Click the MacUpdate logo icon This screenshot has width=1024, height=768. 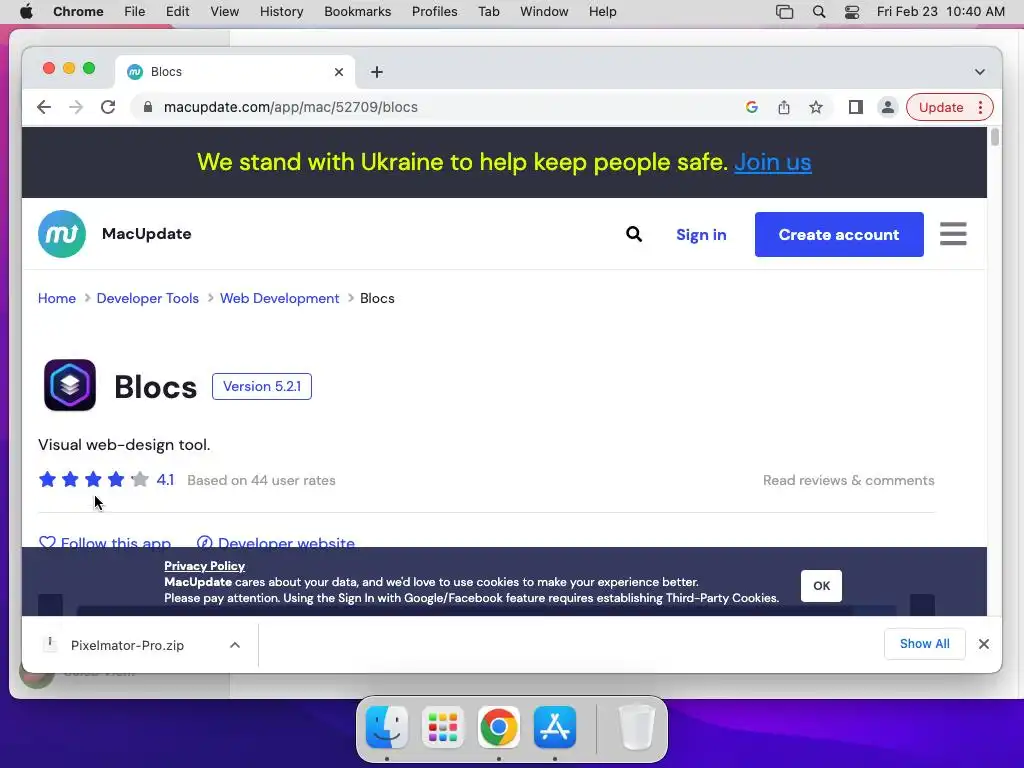click(62, 234)
